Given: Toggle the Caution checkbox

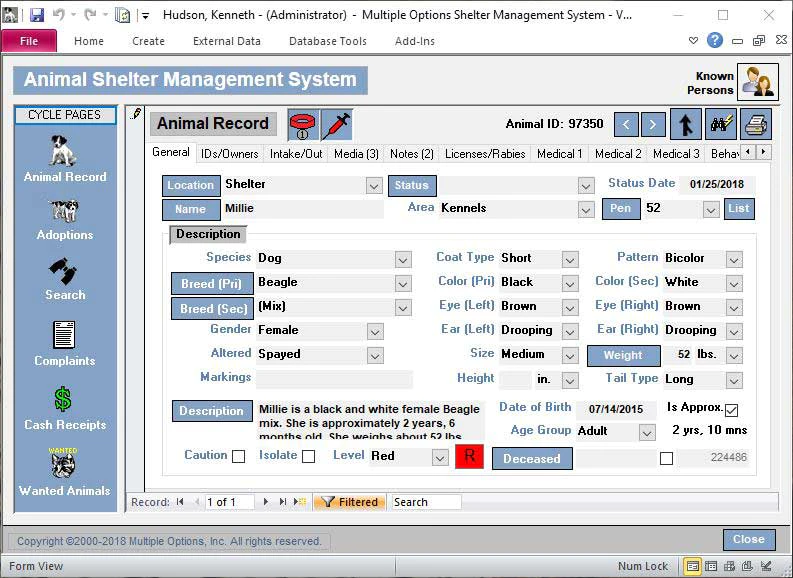Looking at the screenshot, I should click(x=238, y=457).
